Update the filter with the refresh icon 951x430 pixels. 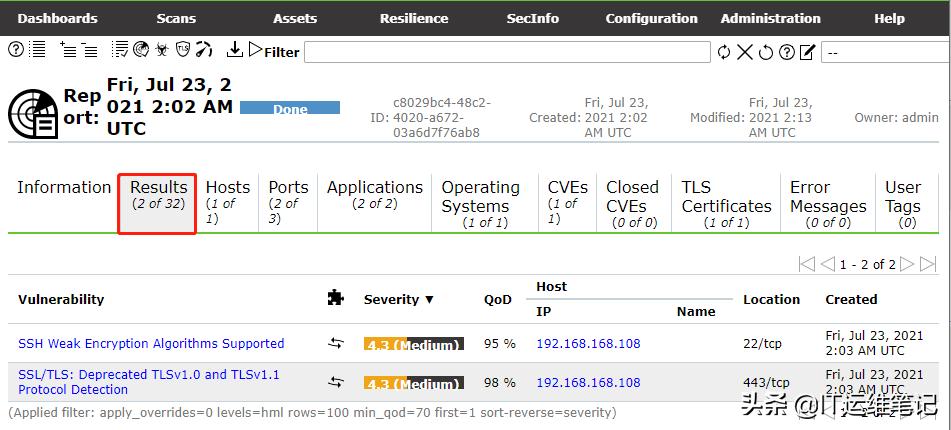[x=724, y=52]
